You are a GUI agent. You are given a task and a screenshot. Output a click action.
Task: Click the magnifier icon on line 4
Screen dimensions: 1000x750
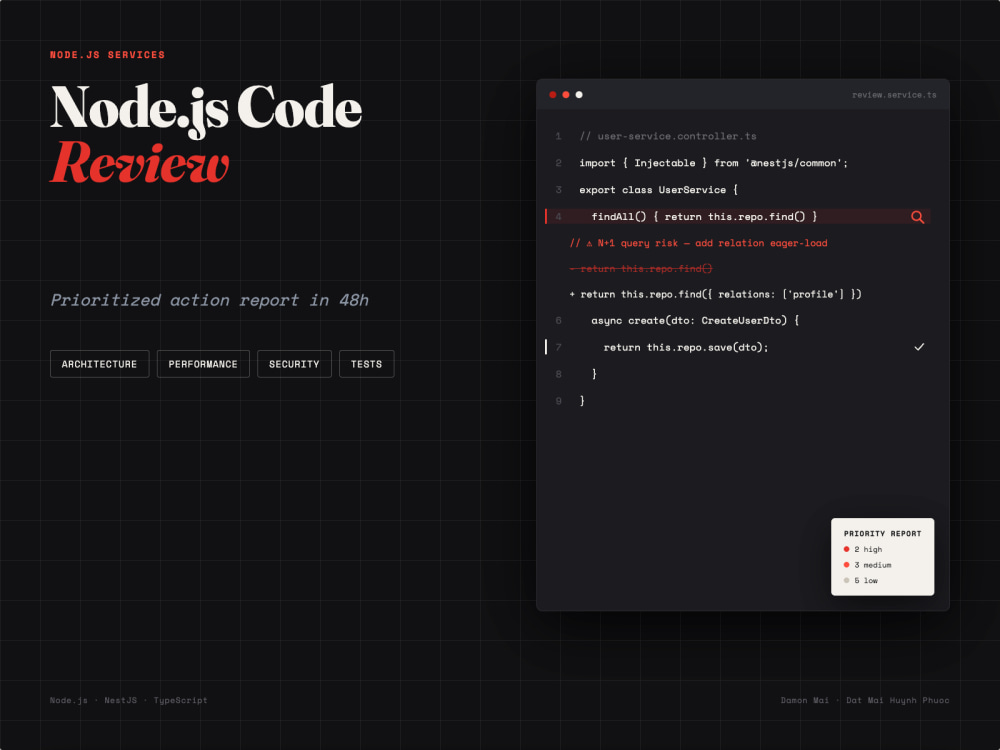pyautogui.click(x=917, y=217)
